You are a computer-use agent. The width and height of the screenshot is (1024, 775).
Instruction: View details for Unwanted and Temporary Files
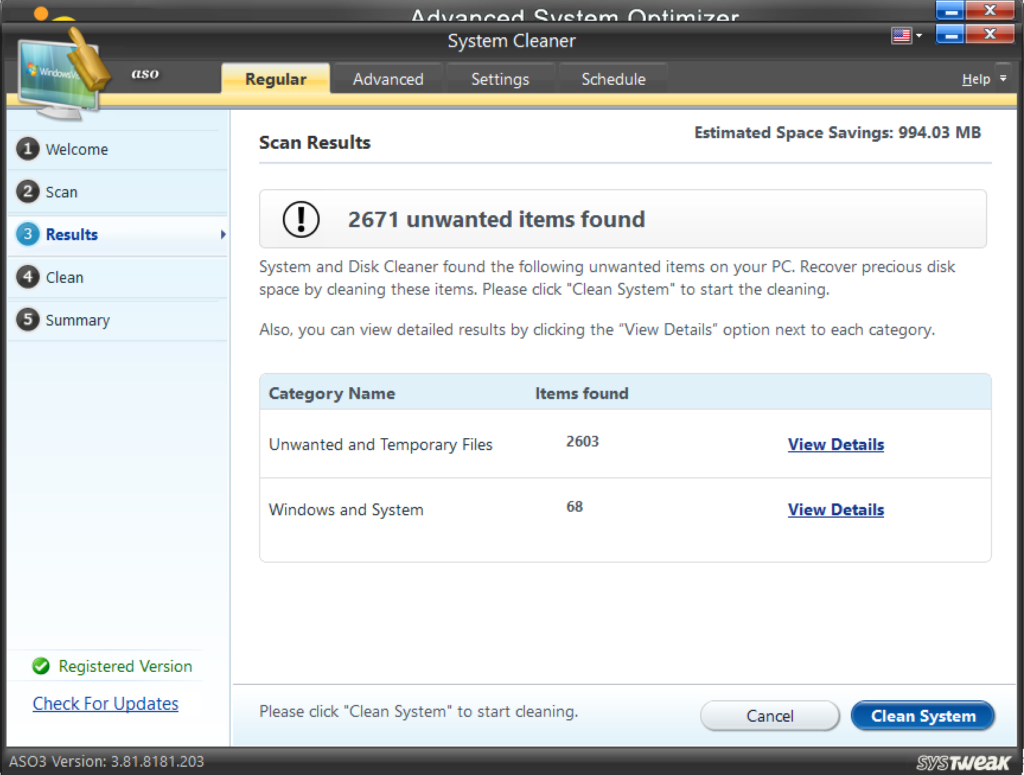pos(835,445)
